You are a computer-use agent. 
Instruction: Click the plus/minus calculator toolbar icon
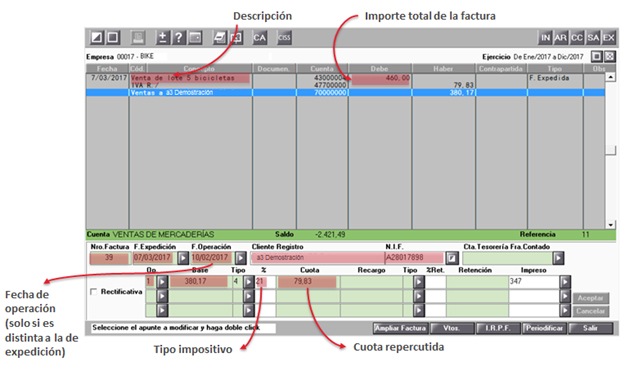162,37
